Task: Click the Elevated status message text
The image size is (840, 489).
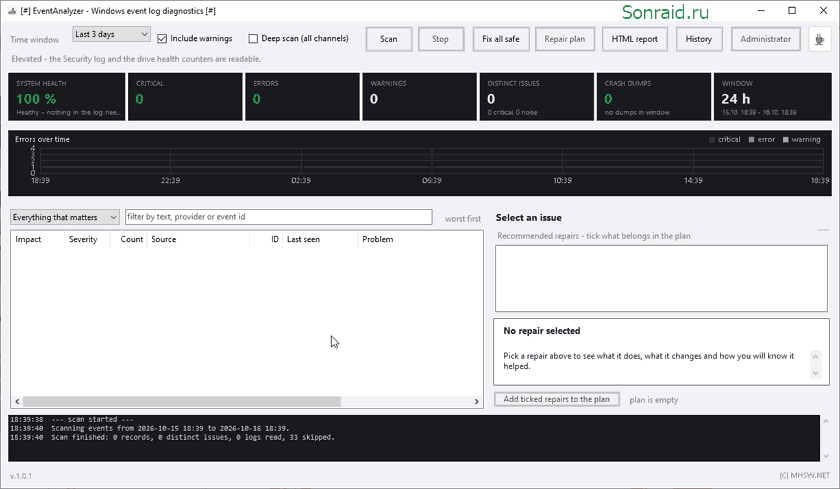Action: pyautogui.click(x=137, y=59)
